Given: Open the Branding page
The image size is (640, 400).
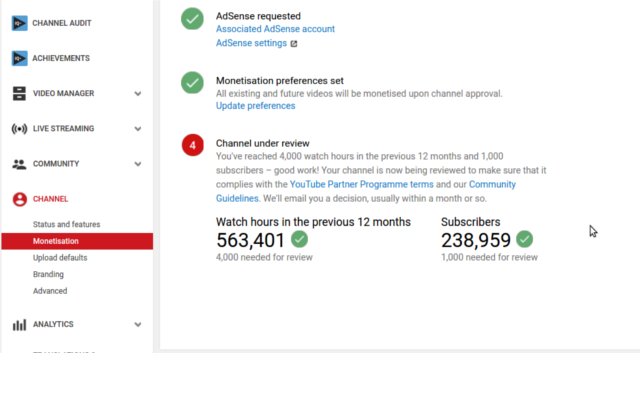Looking at the screenshot, I should [48, 274].
